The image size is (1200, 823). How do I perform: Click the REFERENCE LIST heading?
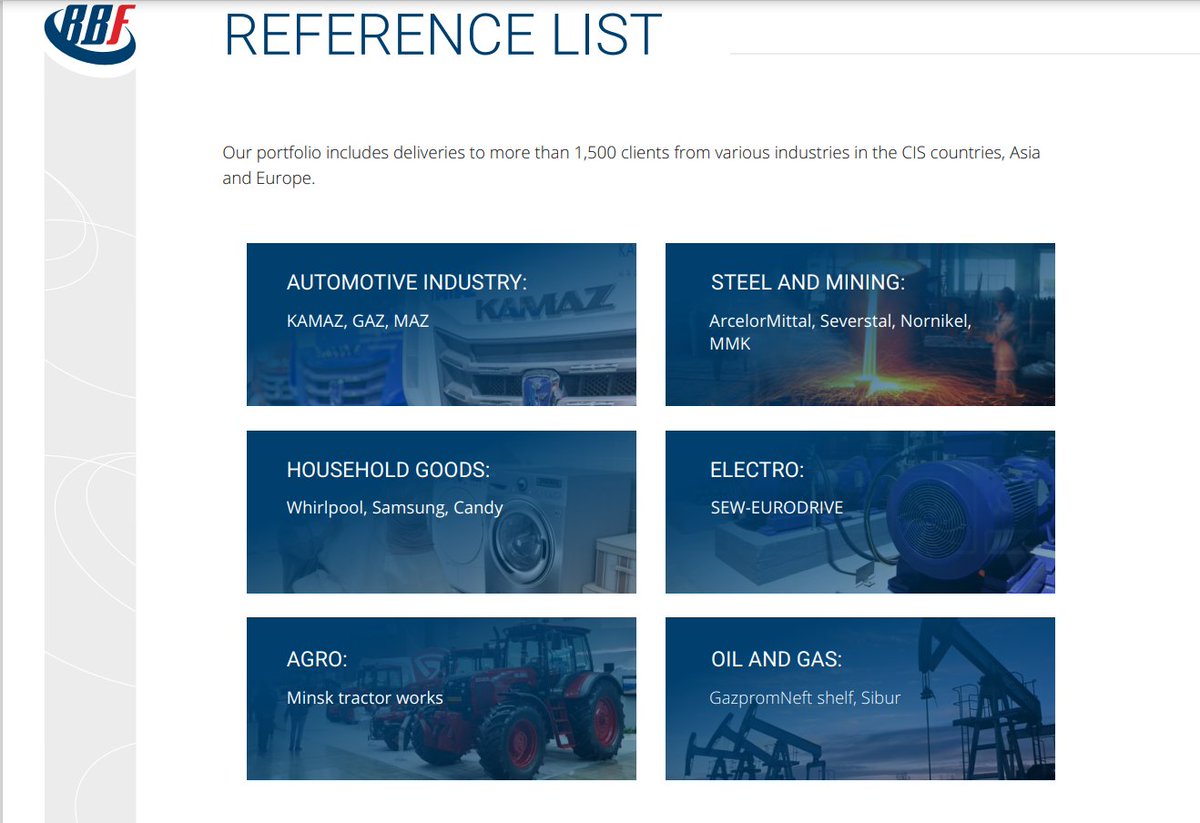443,35
